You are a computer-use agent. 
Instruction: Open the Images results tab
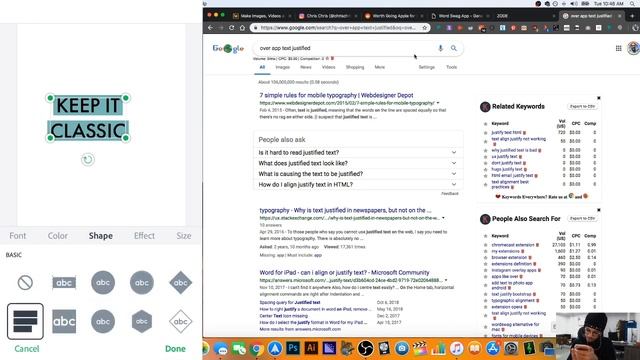click(282, 67)
